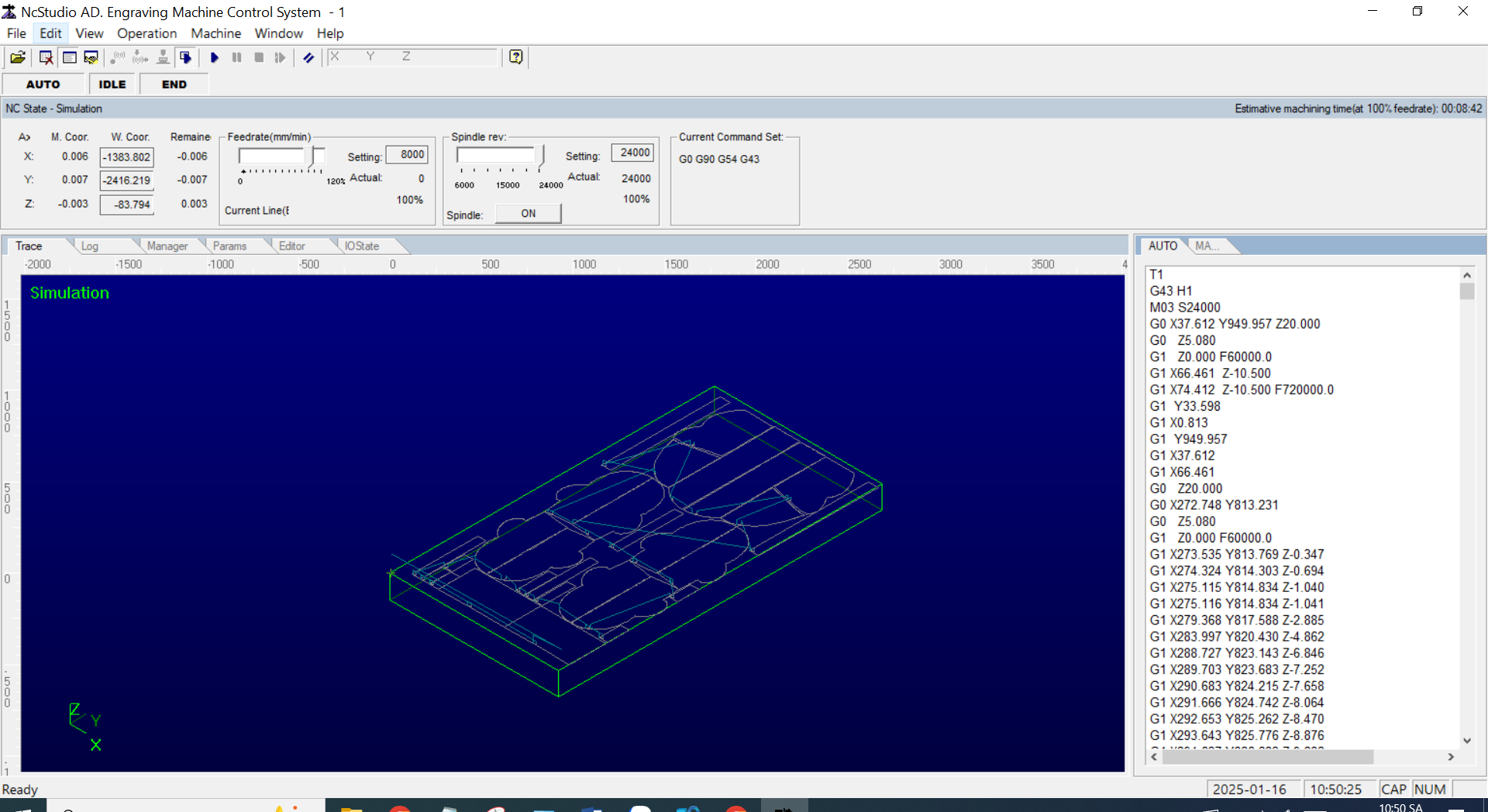Edit the Spindle rev Setting value 24000
Viewport: 1488px width, 812px height.
[x=632, y=153]
